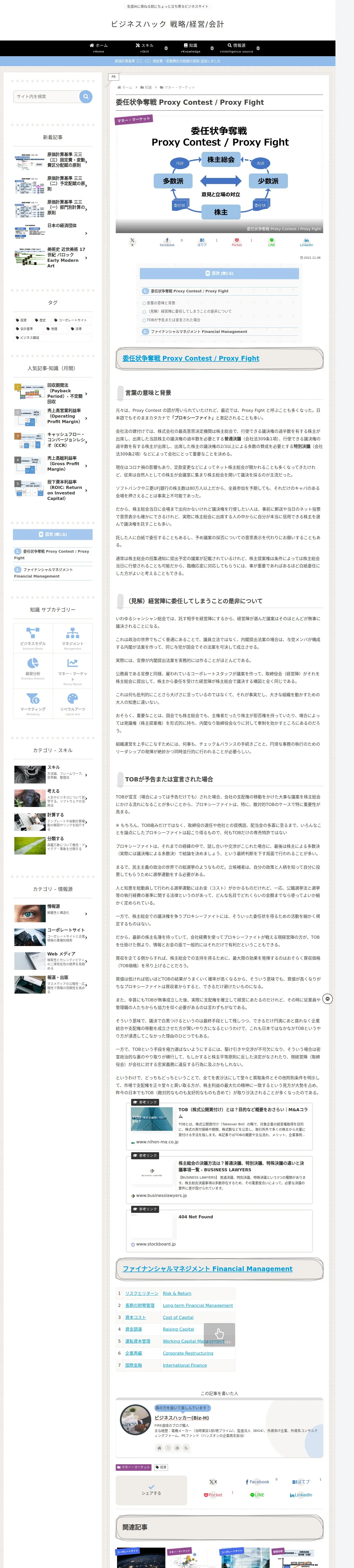Click the scroll-to-top arrow button
Image resolution: width=354 pixels, height=1568 pixels.
(327, 999)
